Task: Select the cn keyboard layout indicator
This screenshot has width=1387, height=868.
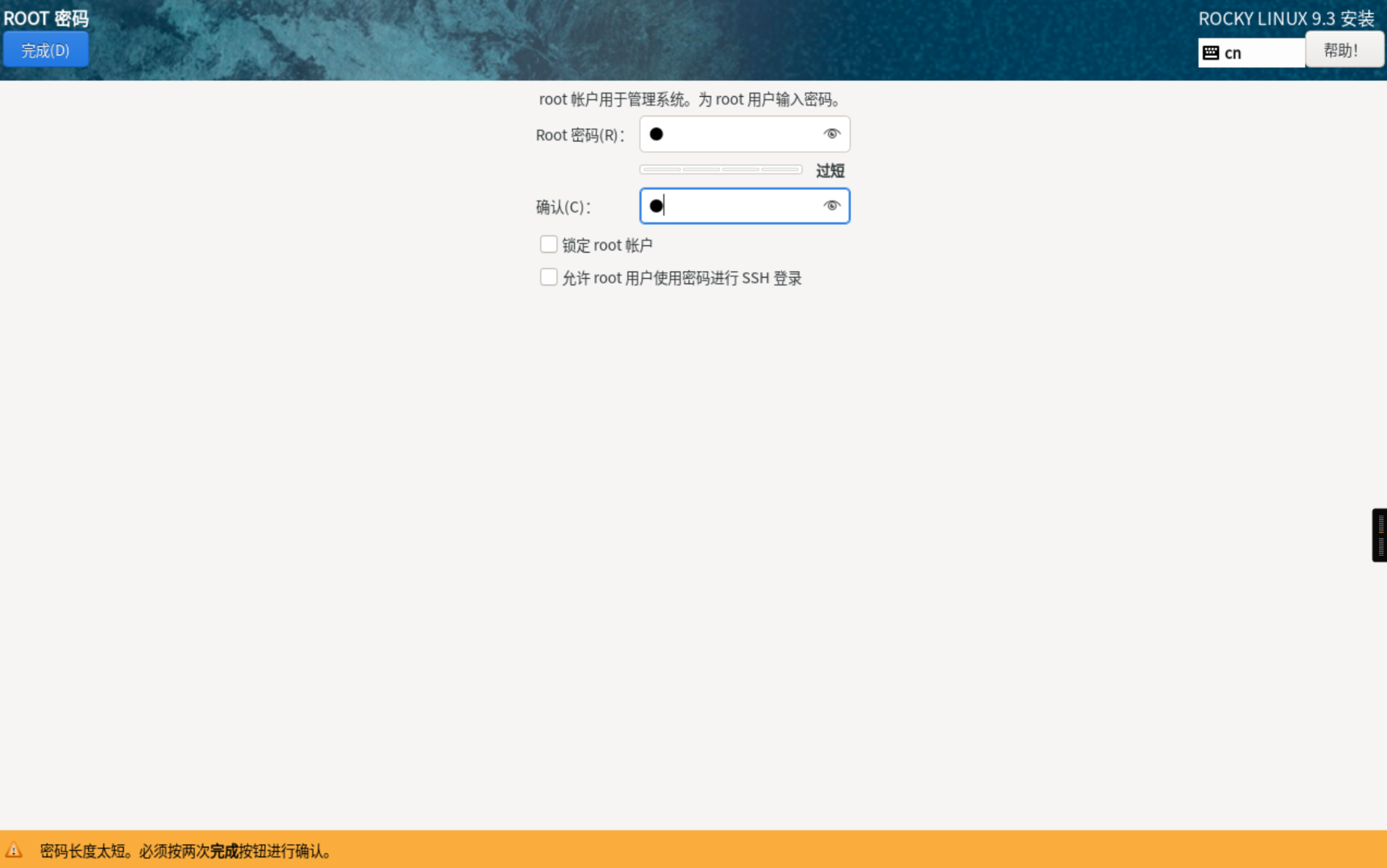Action: pos(1252,52)
